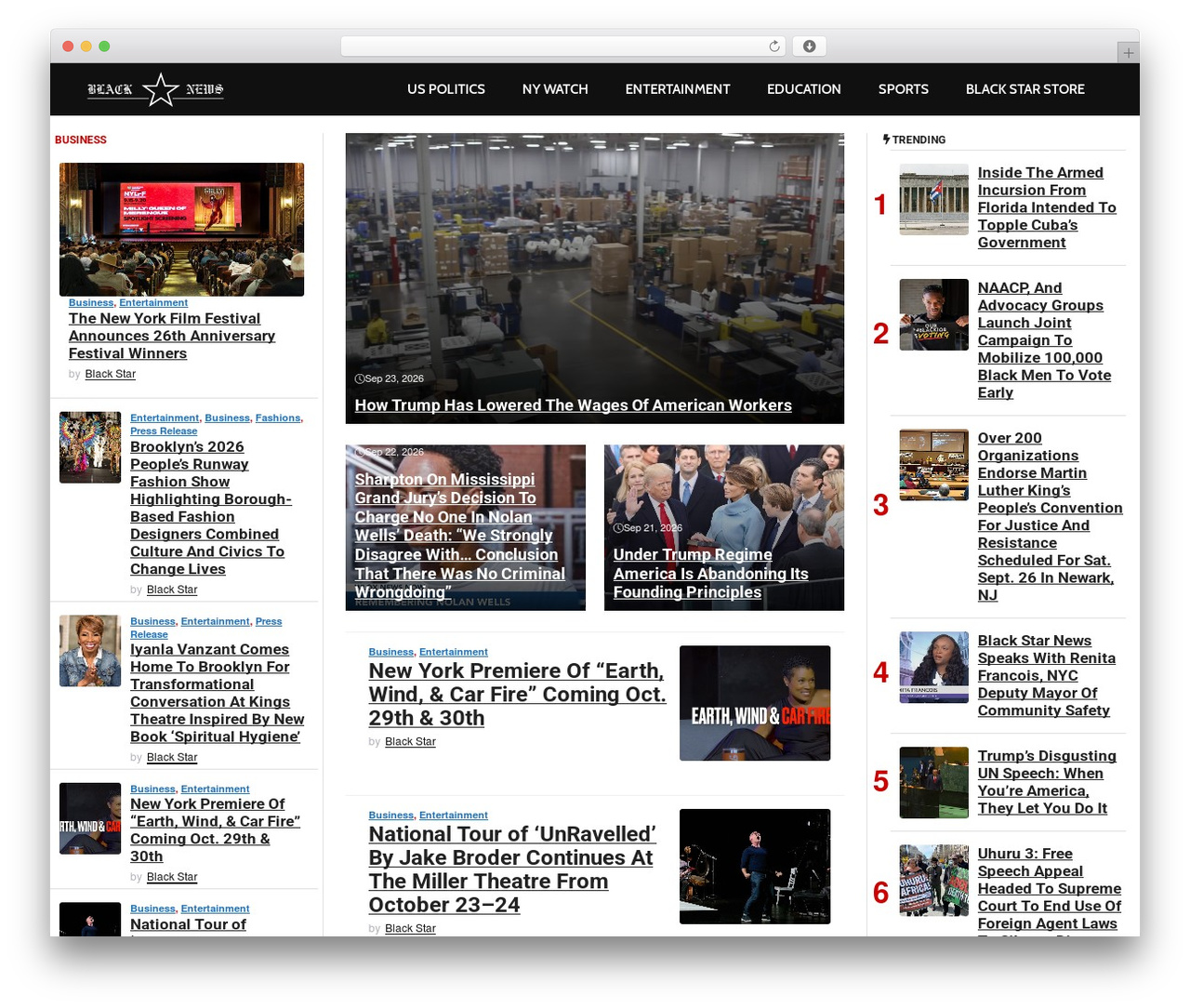Open the Press Release tag above Brooklyn's Runway article
This screenshot has width=1190, height=1008.
tap(164, 431)
